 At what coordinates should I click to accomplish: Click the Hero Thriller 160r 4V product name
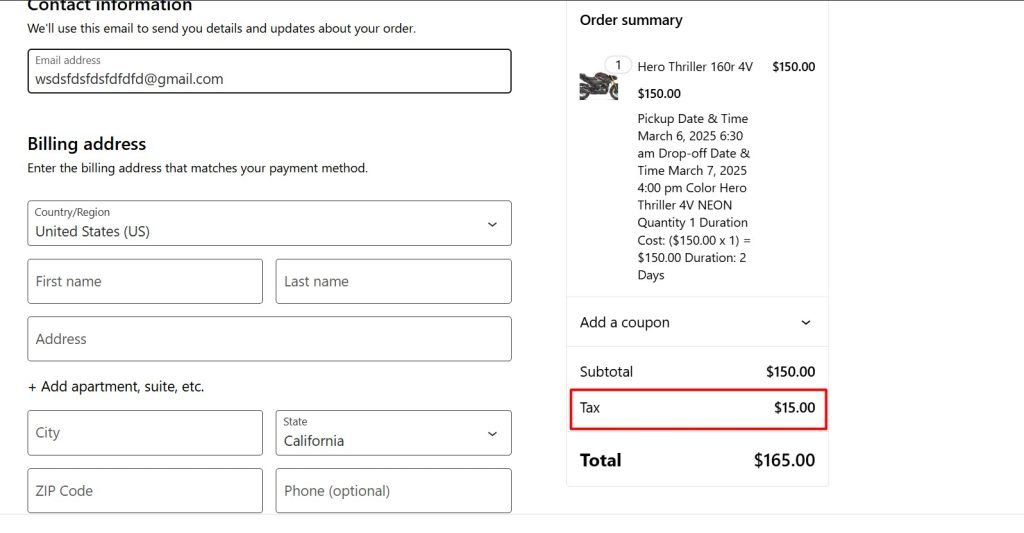pos(694,67)
